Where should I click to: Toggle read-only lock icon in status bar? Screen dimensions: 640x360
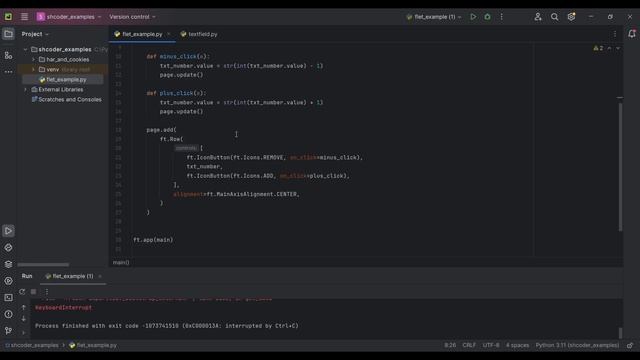(x=630, y=345)
